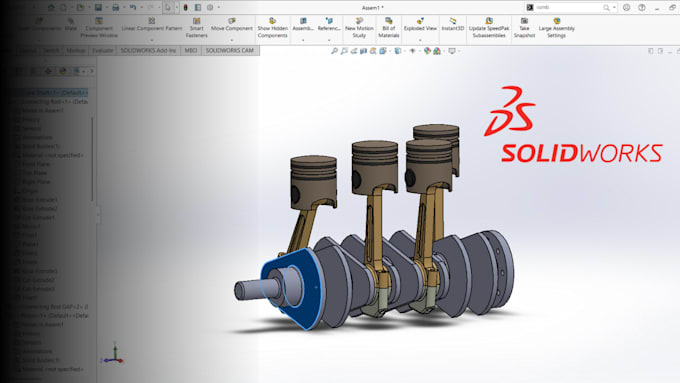The height and width of the screenshot is (383, 680).
Task: Click the Edit Appearance color sphere
Action: (x=427, y=51)
